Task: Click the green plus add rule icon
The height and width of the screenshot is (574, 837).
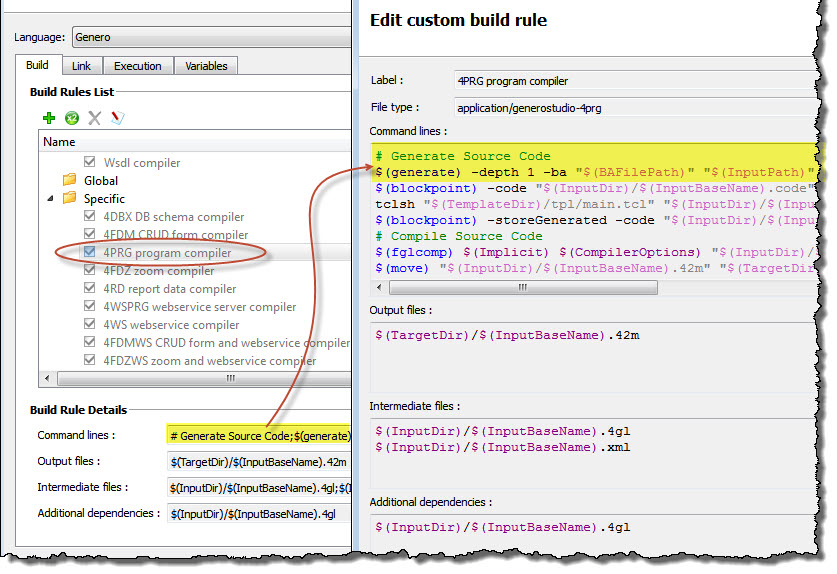Action: coord(49,118)
